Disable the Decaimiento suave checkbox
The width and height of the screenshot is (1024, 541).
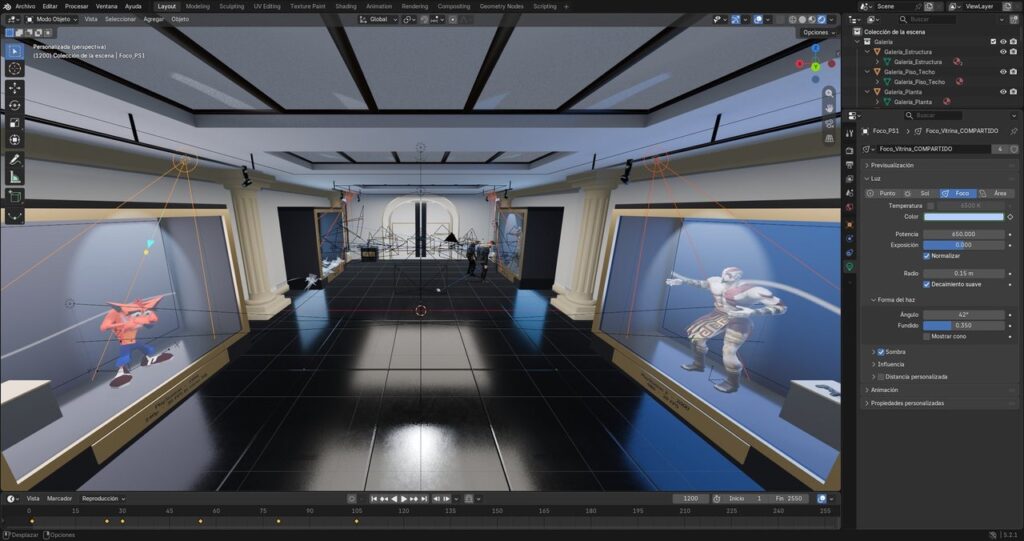[x=927, y=284]
